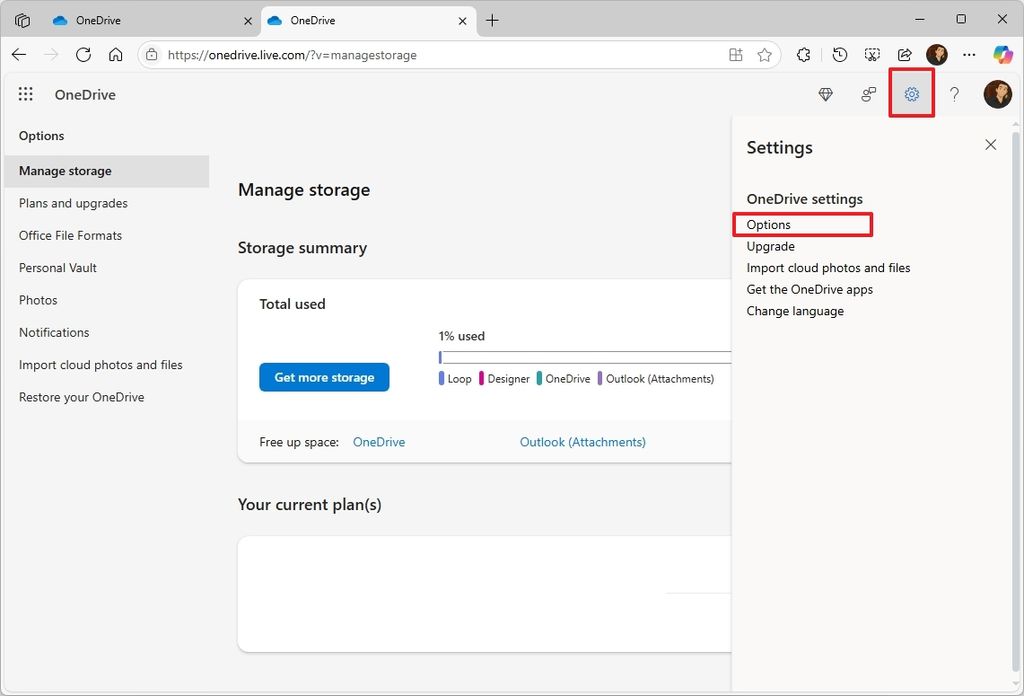Viewport: 1024px width, 696px height.
Task: Click the Settings panel vertical scrollbar
Action: pyautogui.click(x=1016, y=401)
